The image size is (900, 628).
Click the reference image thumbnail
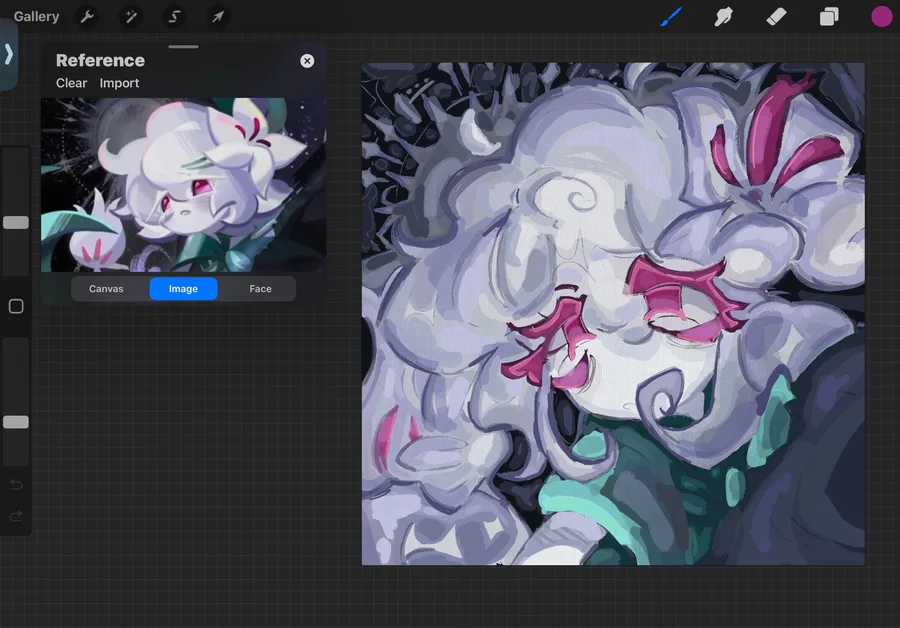click(x=184, y=184)
